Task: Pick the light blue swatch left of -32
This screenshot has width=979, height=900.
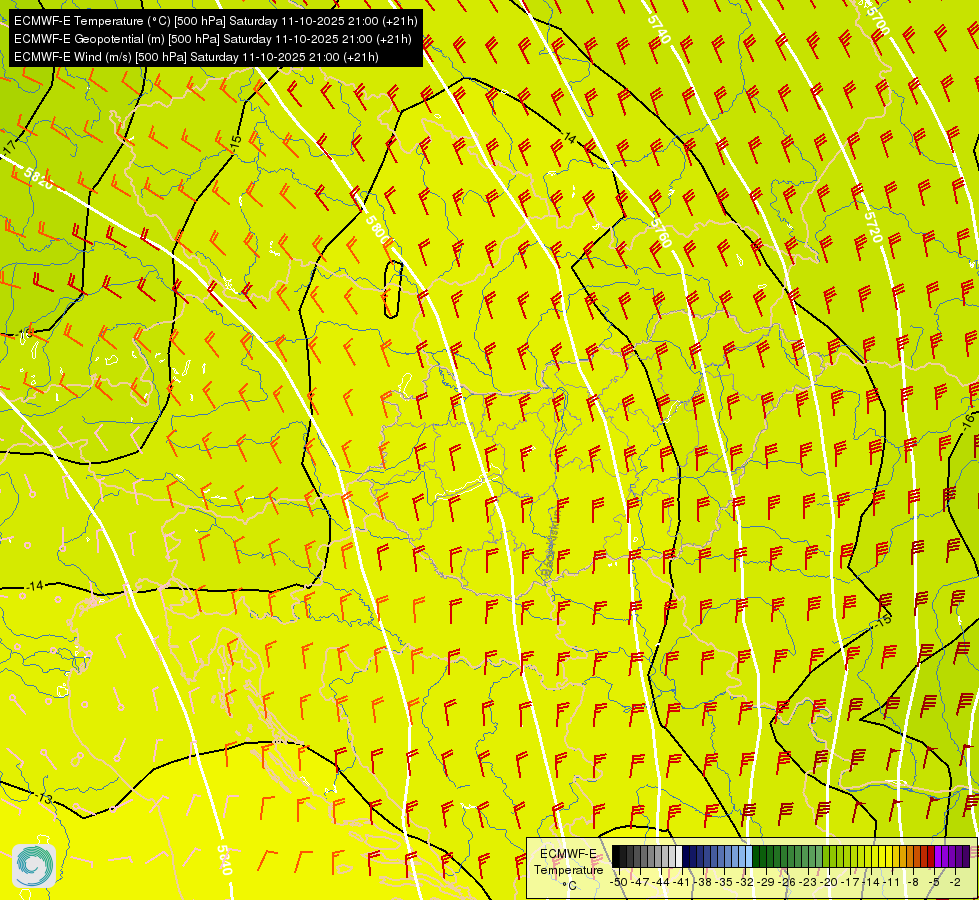Action: point(742,856)
